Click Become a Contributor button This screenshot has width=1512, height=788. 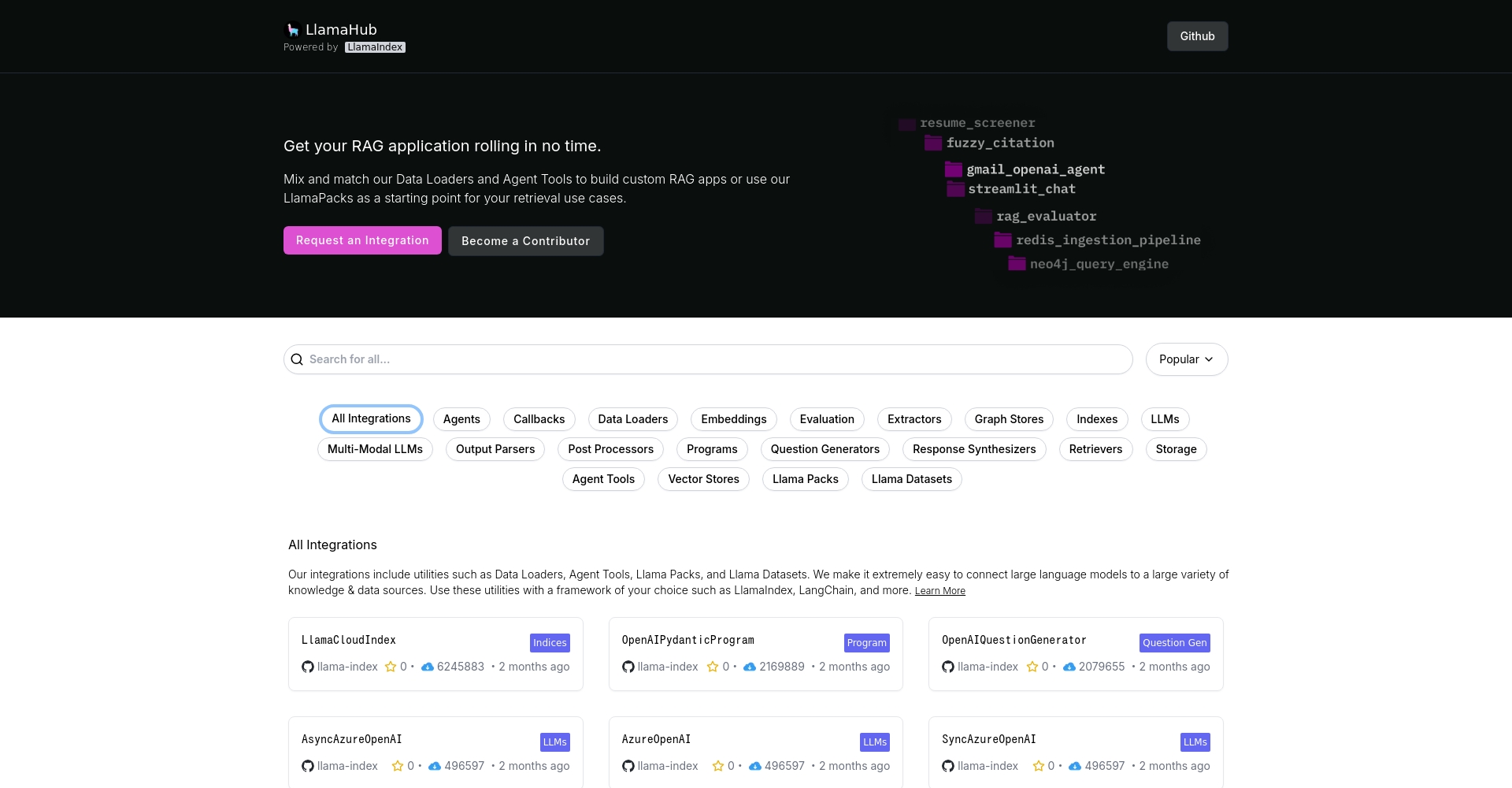click(x=525, y=241)
